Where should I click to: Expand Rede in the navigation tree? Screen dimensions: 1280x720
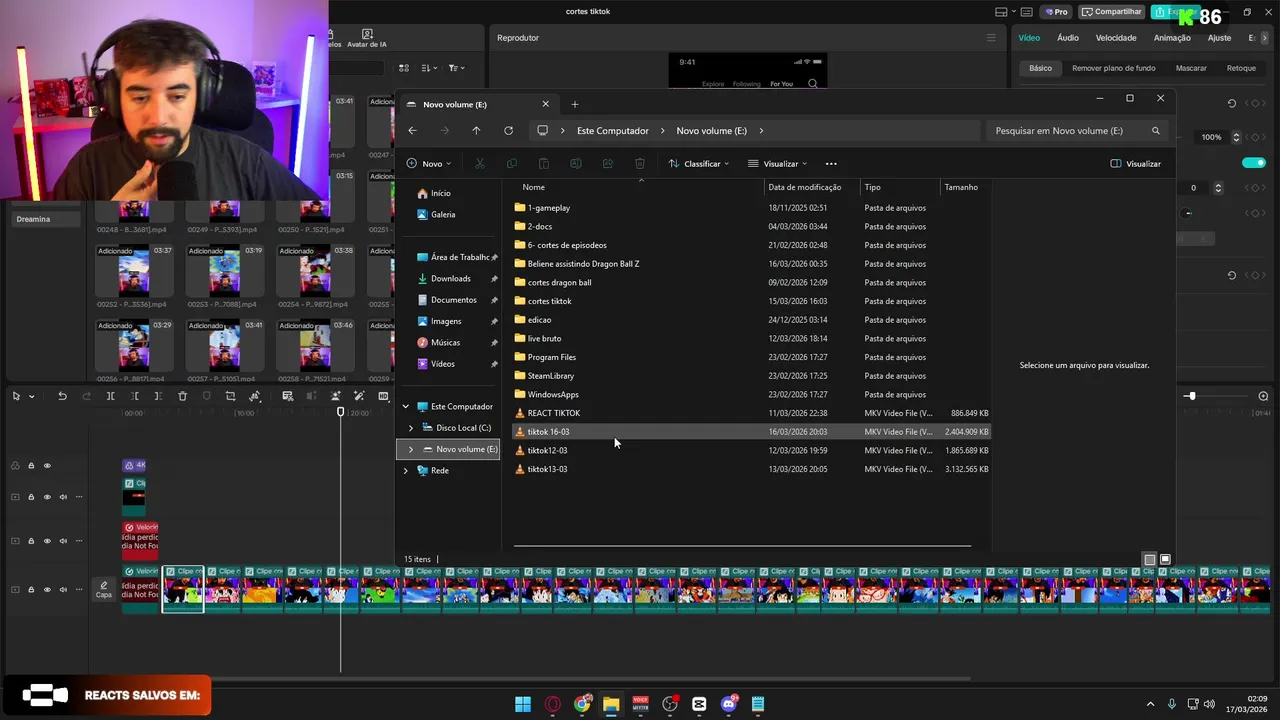click(x=406, y=470)
